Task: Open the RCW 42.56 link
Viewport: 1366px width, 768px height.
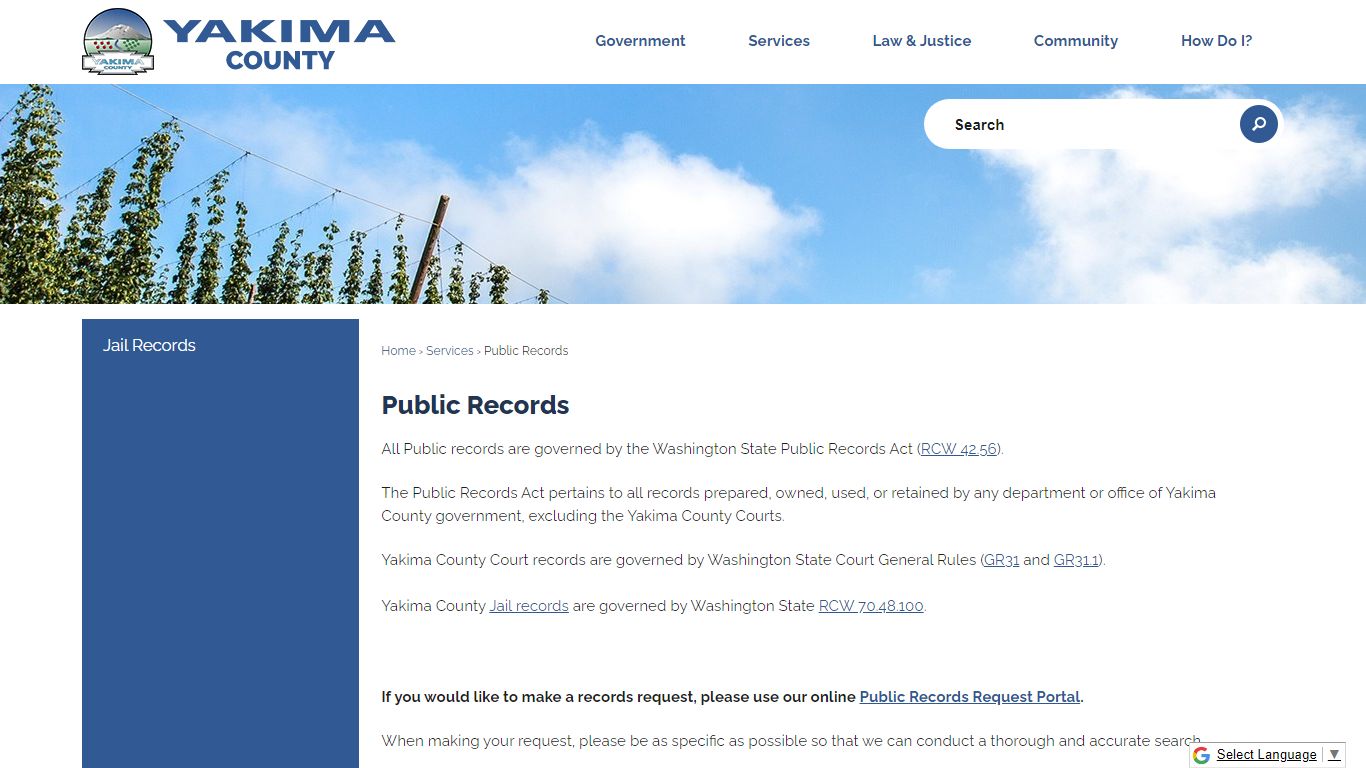Action: click(x=959, y=449)
